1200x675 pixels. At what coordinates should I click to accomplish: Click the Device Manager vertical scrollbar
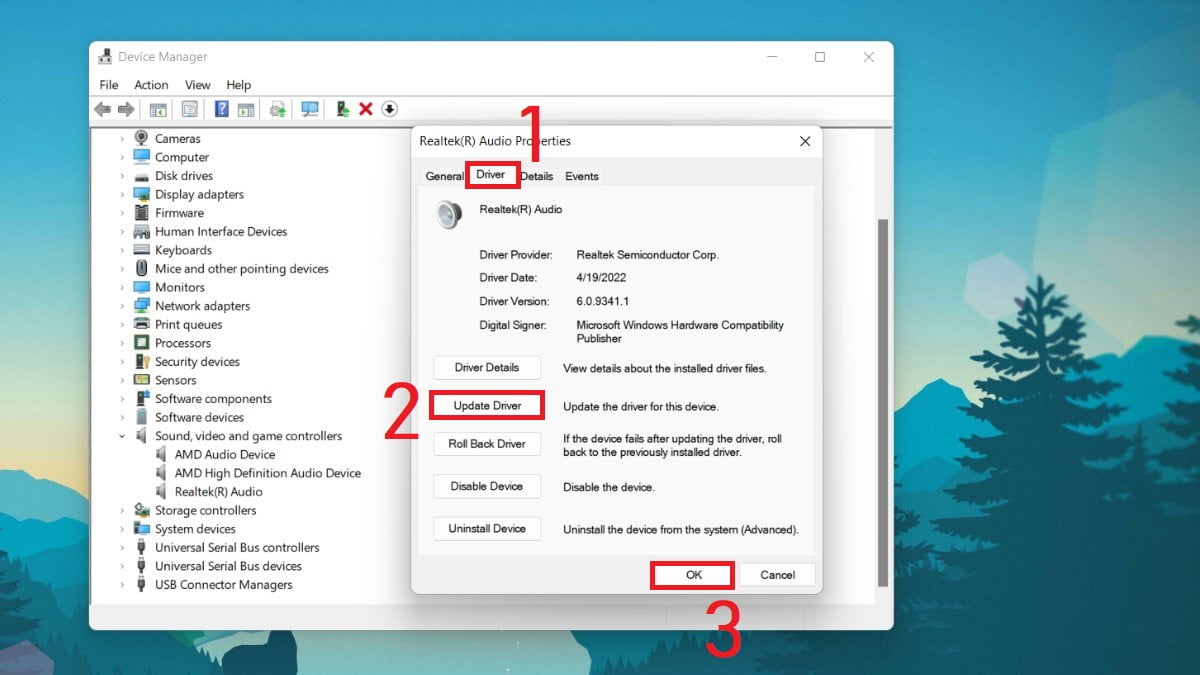coord(883,403)
